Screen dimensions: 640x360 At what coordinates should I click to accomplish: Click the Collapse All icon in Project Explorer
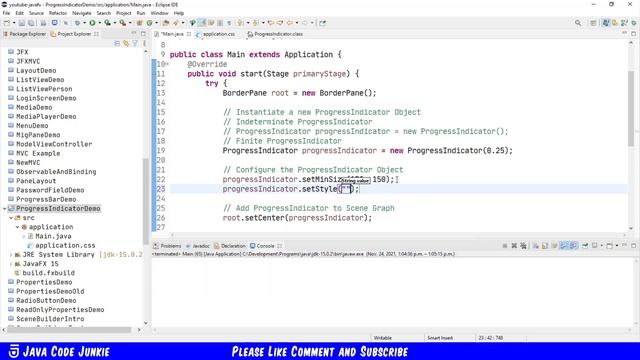(x=117, y=43)
